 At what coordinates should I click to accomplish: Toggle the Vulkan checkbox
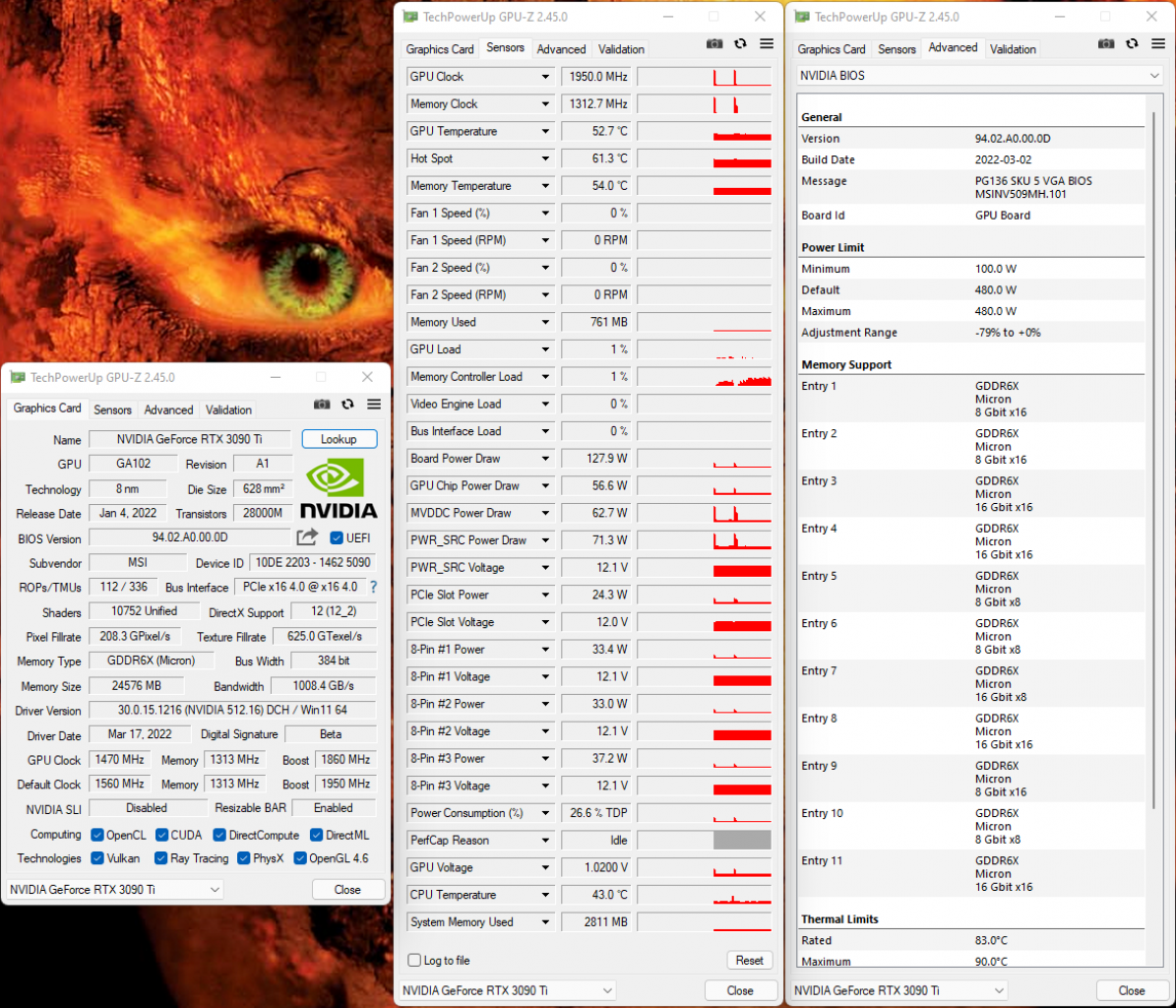[96, 858]
